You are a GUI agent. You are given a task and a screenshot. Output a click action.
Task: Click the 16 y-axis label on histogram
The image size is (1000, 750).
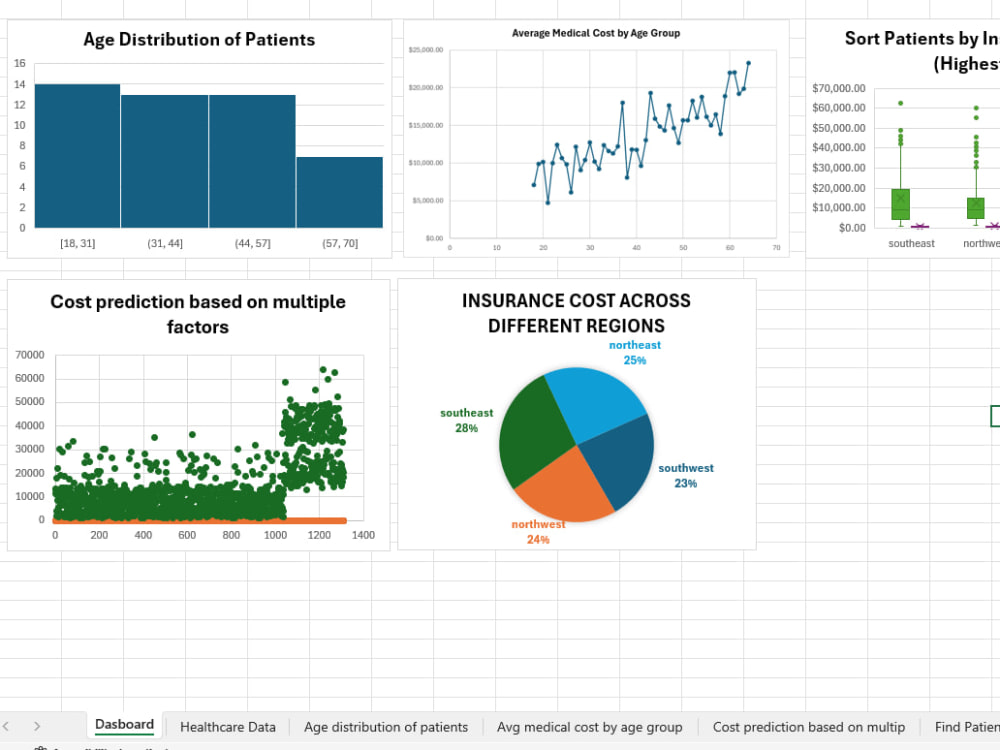coord(20,63)
